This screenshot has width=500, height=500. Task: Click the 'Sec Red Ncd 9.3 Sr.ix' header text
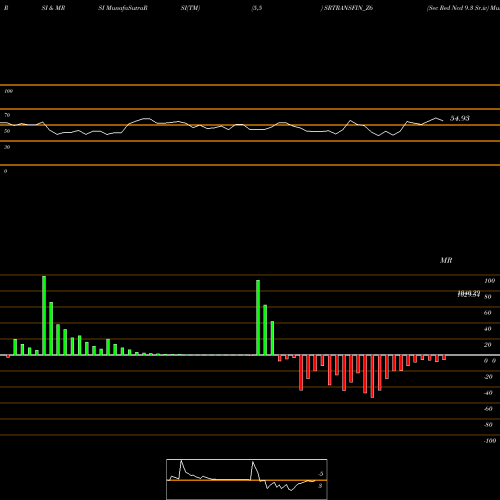pos(457,8)
